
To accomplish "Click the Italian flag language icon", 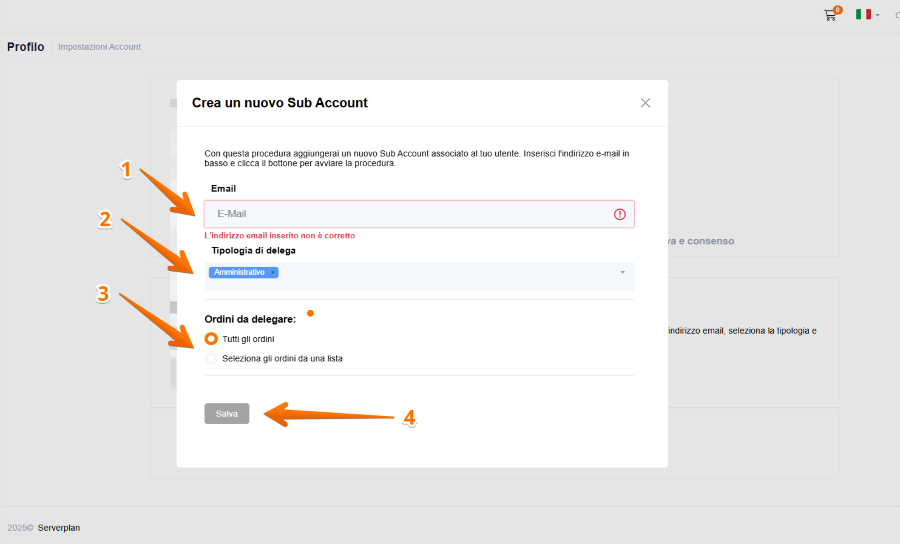I will coord(863,15).
